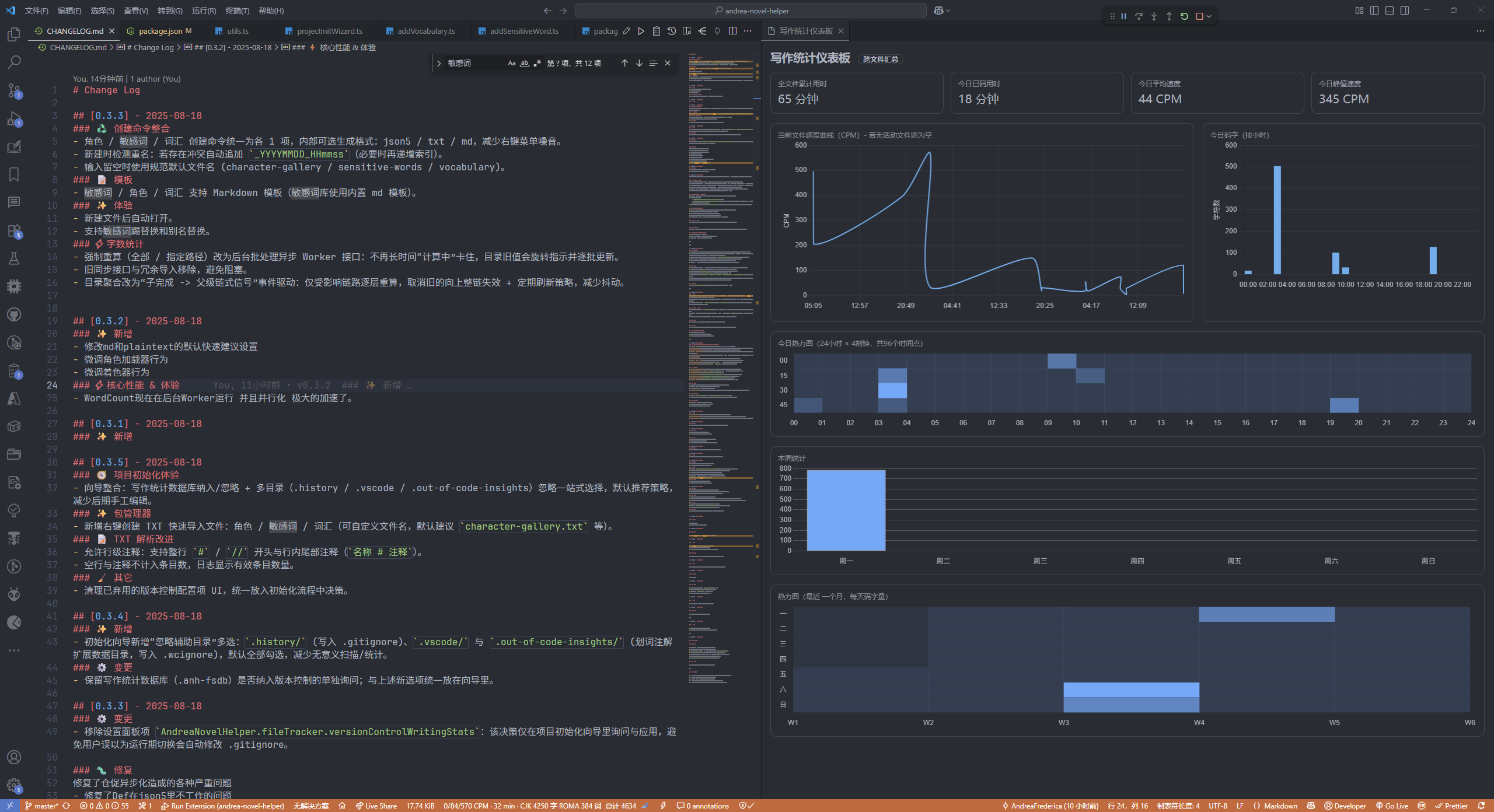1494x812 pixels.
Task: Open the 终端(T) menu
Action: 237,10
